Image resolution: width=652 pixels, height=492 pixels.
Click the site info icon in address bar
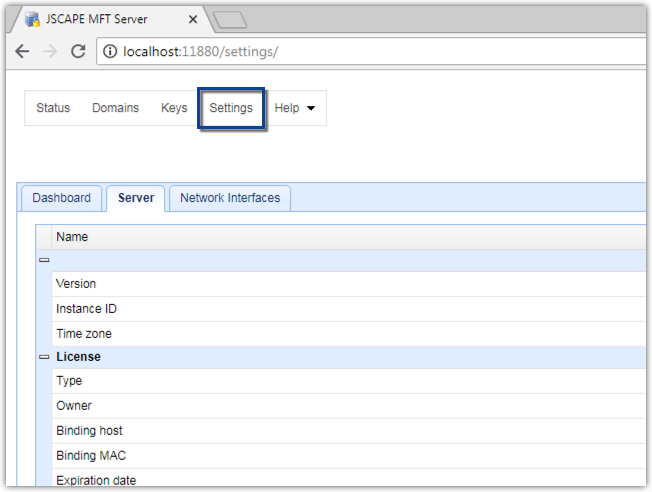(110, 52)
